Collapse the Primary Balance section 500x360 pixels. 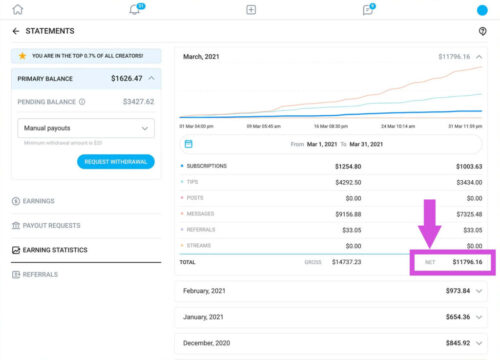pos(151,78)
